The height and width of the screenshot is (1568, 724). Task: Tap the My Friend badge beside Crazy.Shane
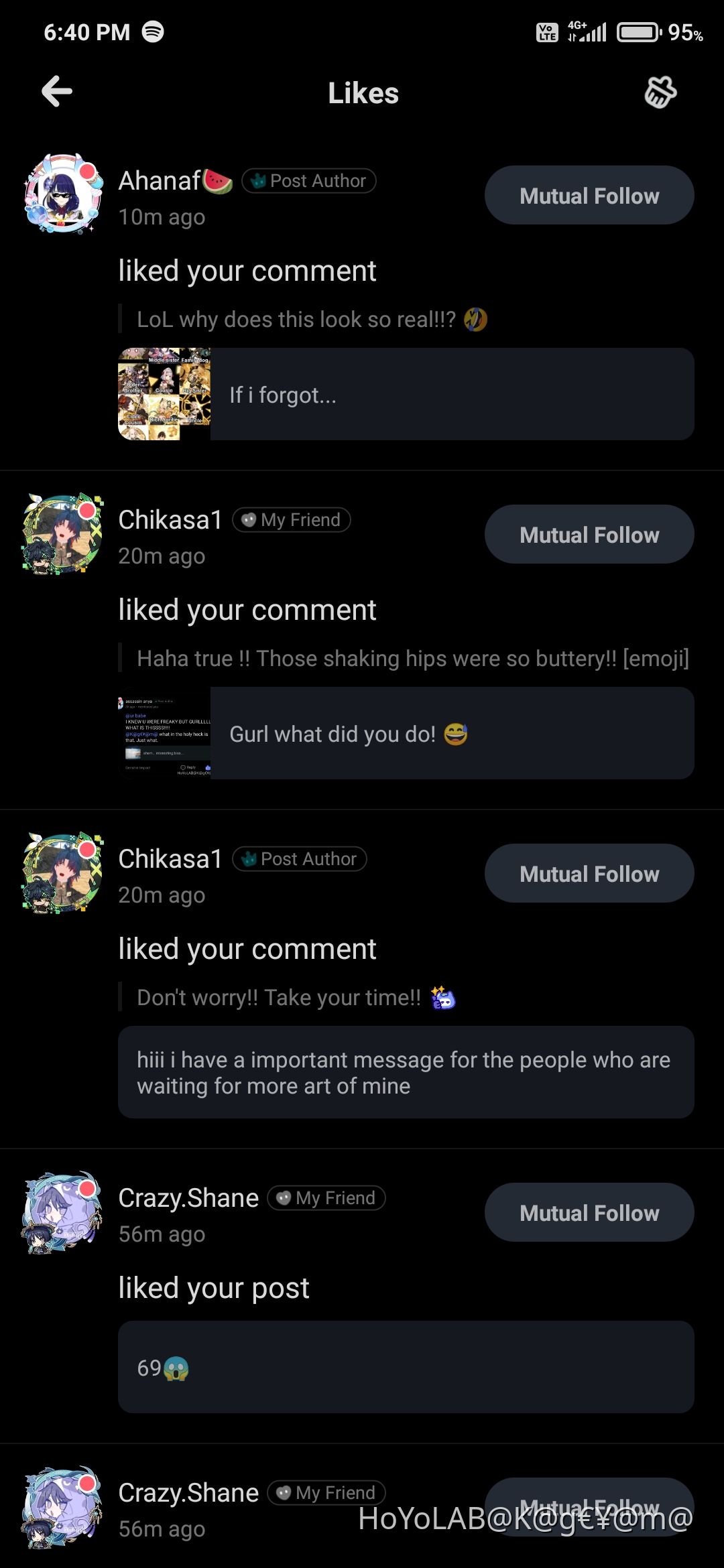click(x=326, y=1197)
